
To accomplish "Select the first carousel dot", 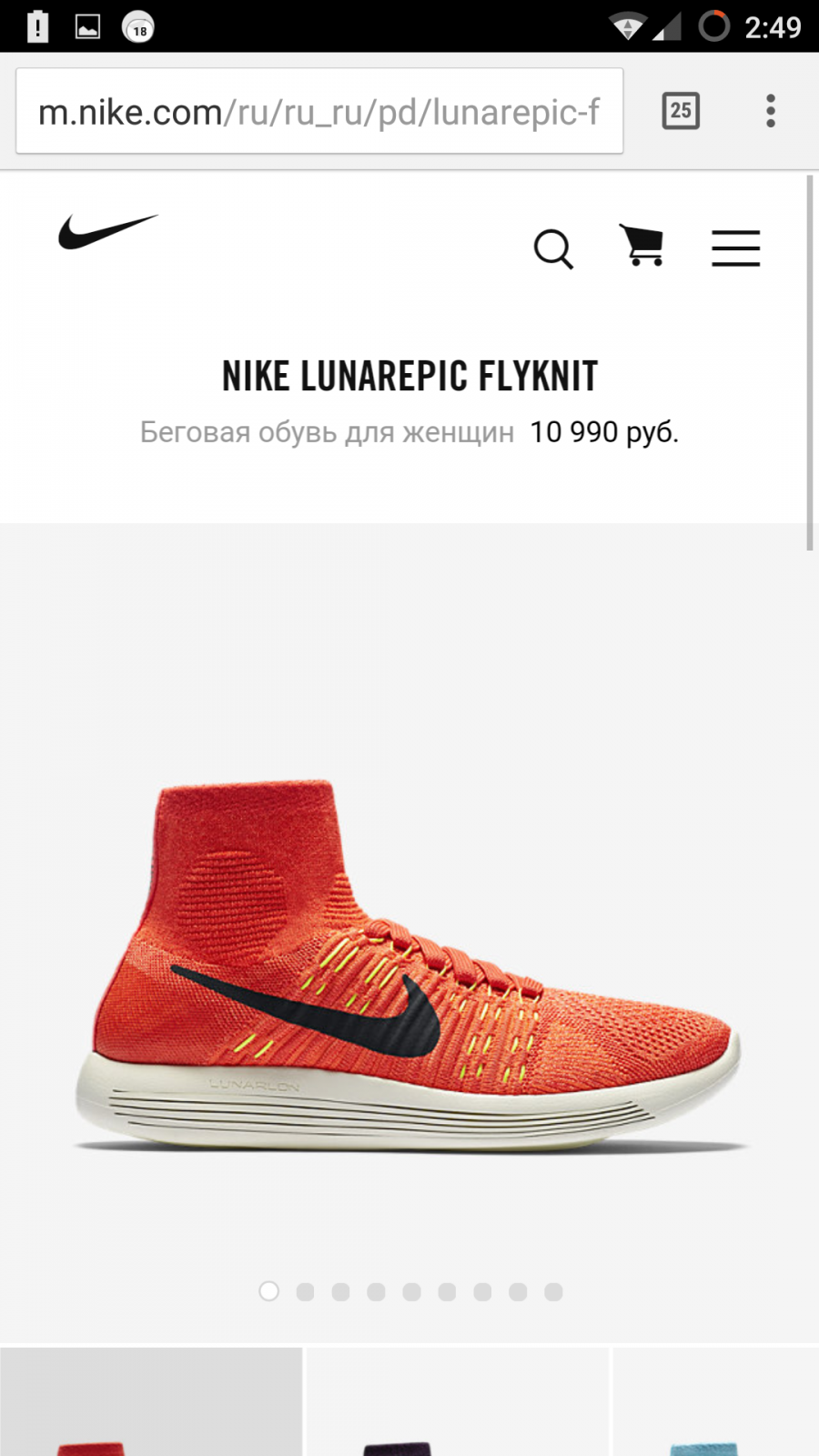I will 269,1291.
